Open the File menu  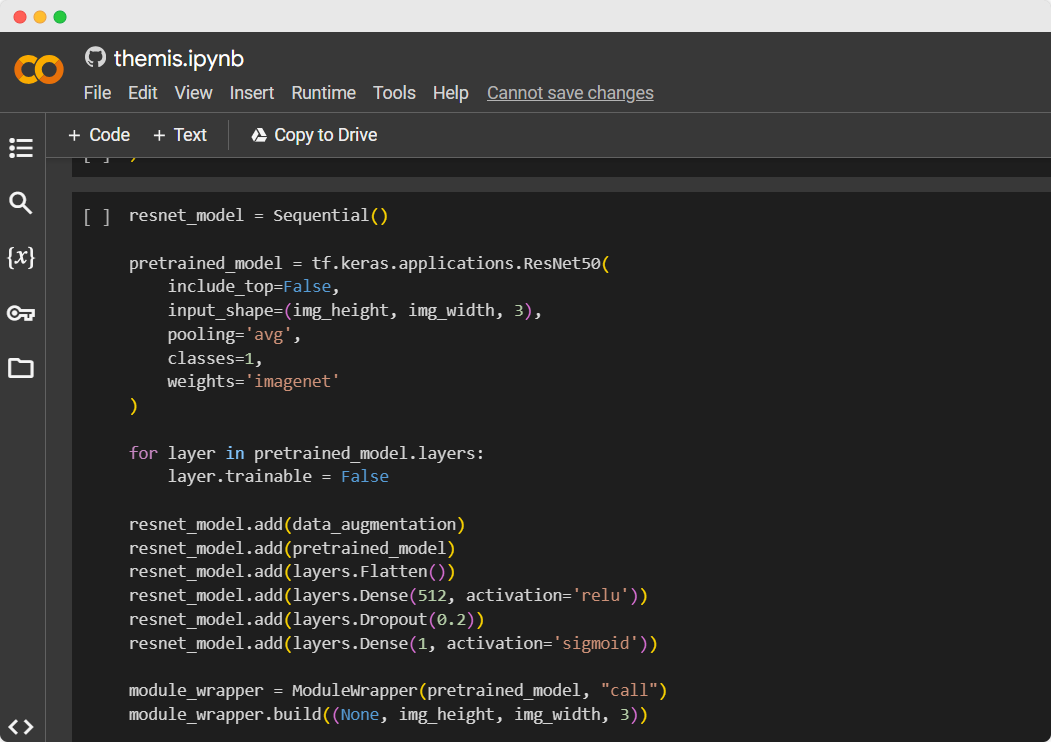click(97, 93)
